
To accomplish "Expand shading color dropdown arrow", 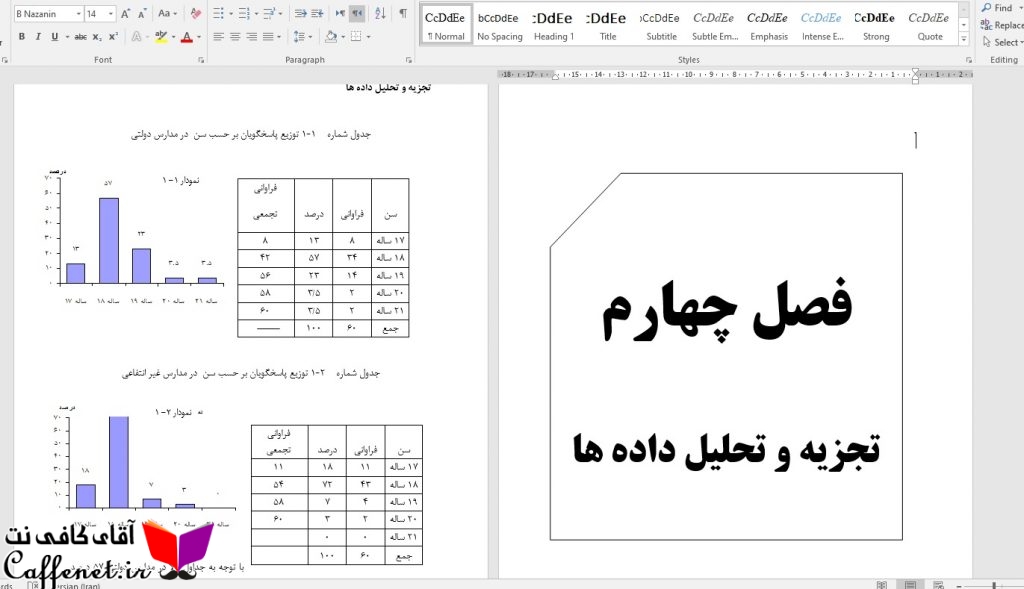I will click(x=343, y=37).
